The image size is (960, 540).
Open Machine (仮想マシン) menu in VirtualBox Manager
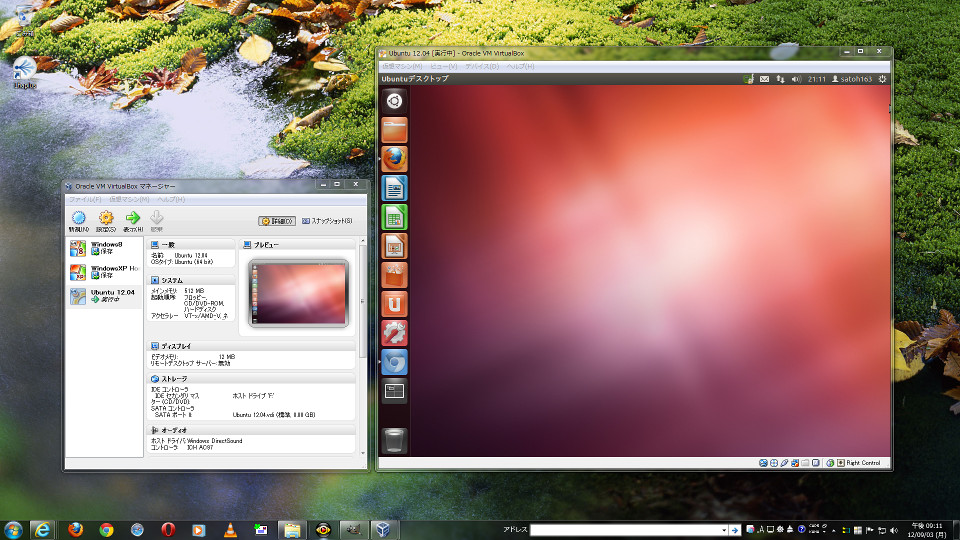coord(129,200)
